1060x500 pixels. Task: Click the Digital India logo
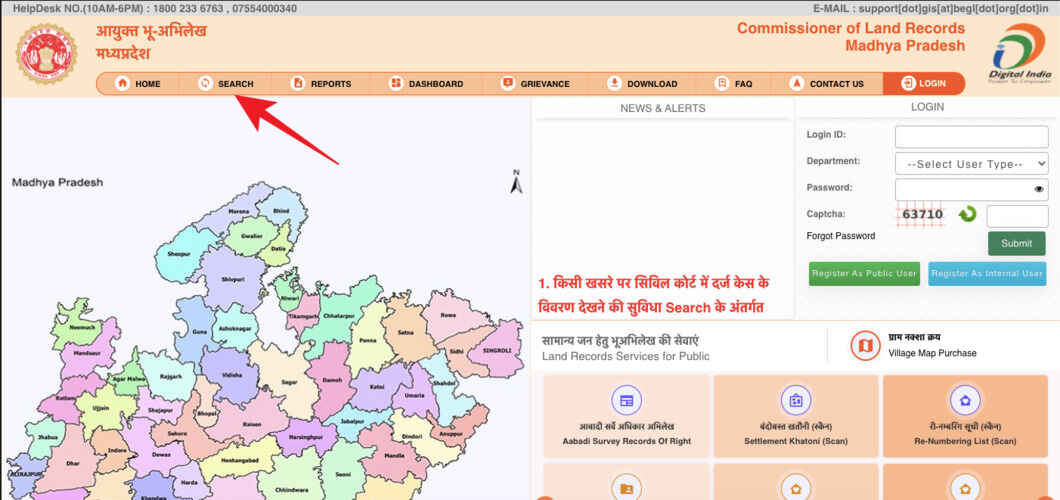(1020, 53)
